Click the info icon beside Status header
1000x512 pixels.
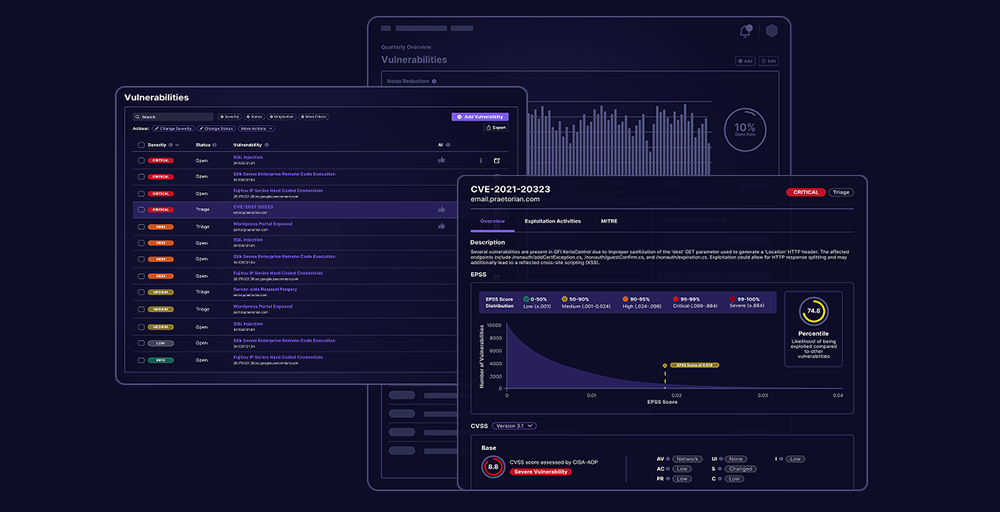click(x=216, y=145)
